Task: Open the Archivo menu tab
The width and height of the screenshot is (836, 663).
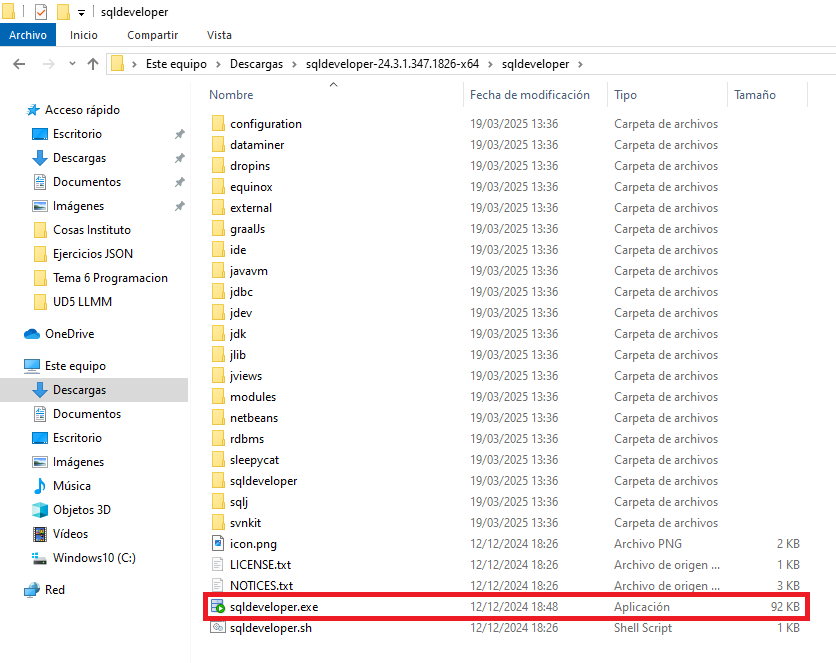Action: (28, 35)
